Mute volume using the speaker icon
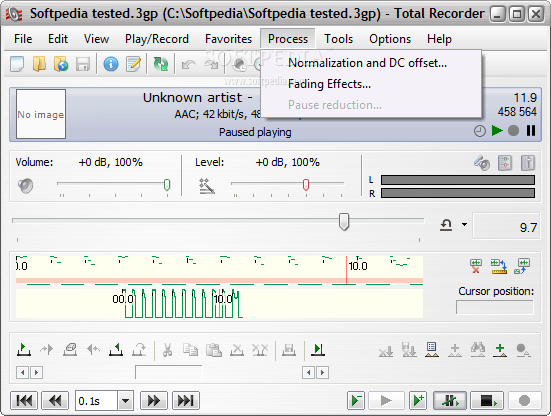Screen dimensions: 551x416 click(26, 186)
